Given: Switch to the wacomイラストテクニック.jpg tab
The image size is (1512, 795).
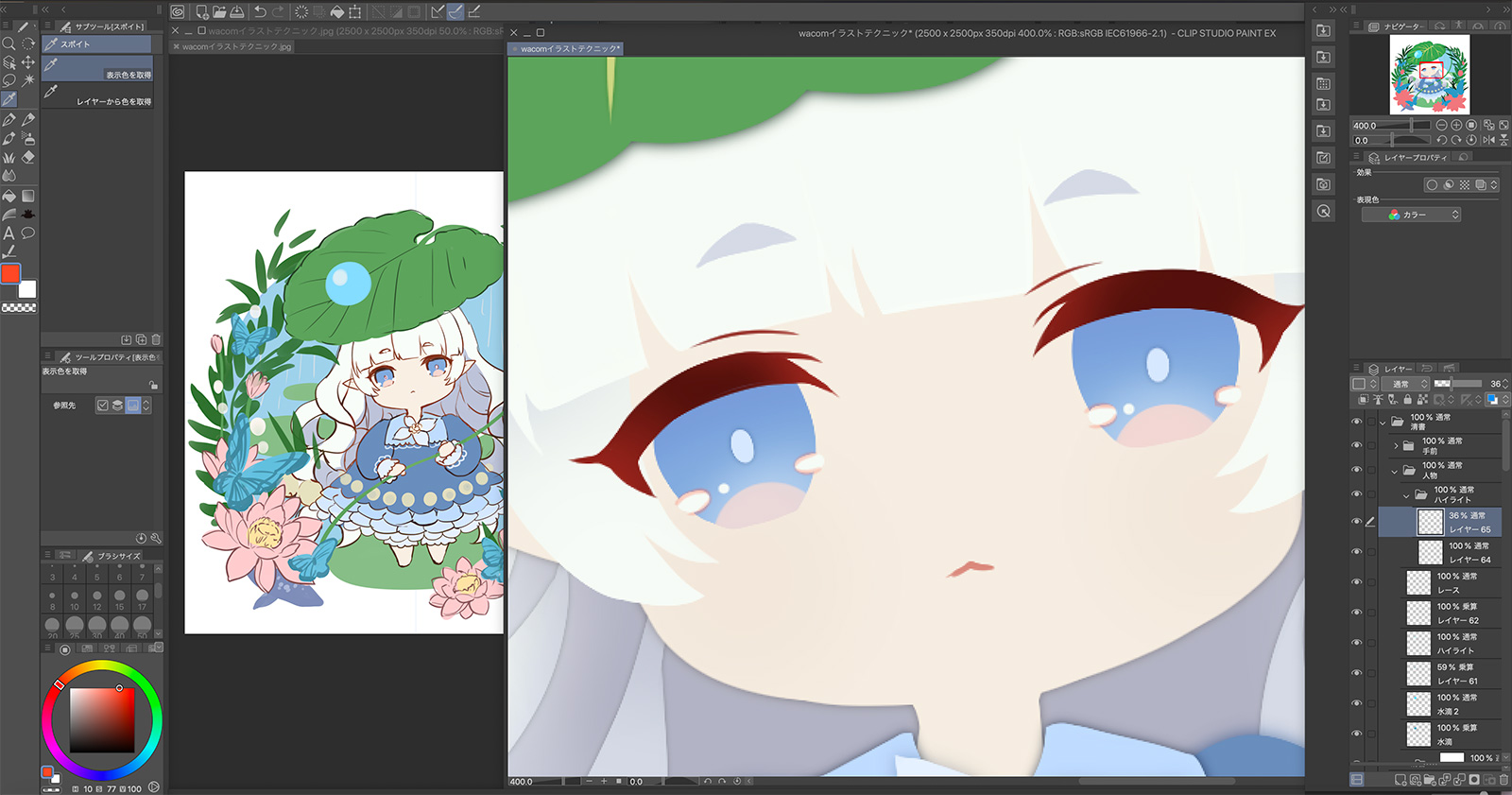Looking at the screenshot, I should click(236, 46).
